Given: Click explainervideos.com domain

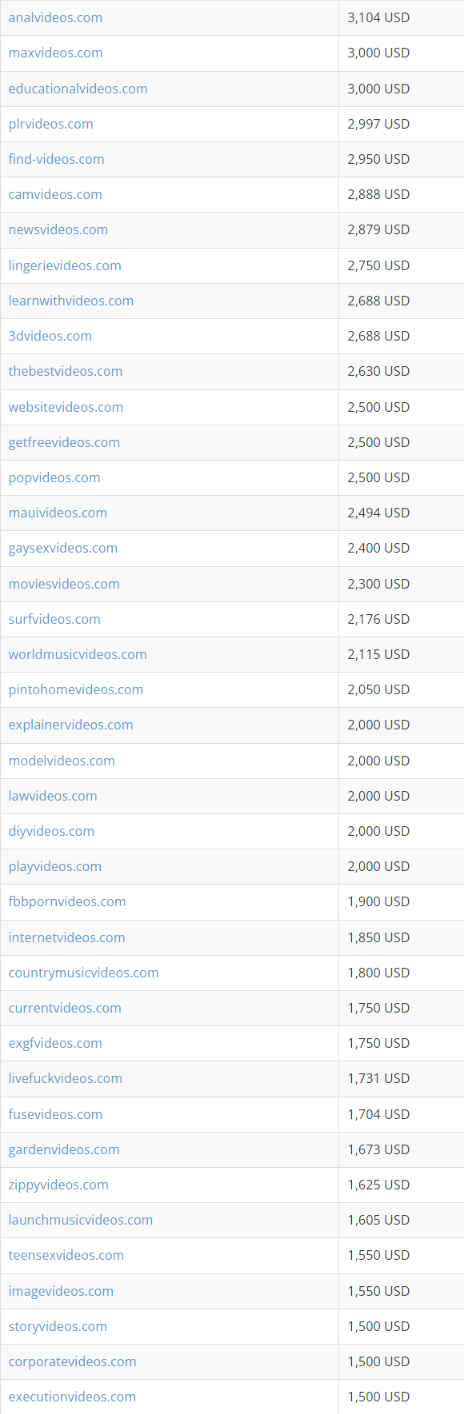Looking at the screenshot, I should [70, 725].
